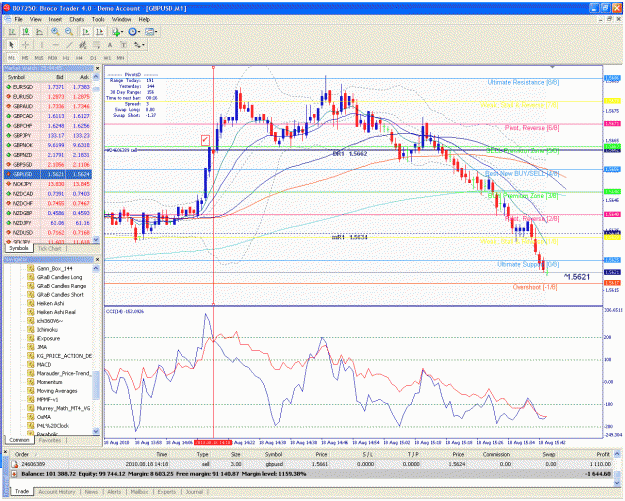Open the Symbols tab
The height and width of the screenshot is (501, 625).
[18, 248]
